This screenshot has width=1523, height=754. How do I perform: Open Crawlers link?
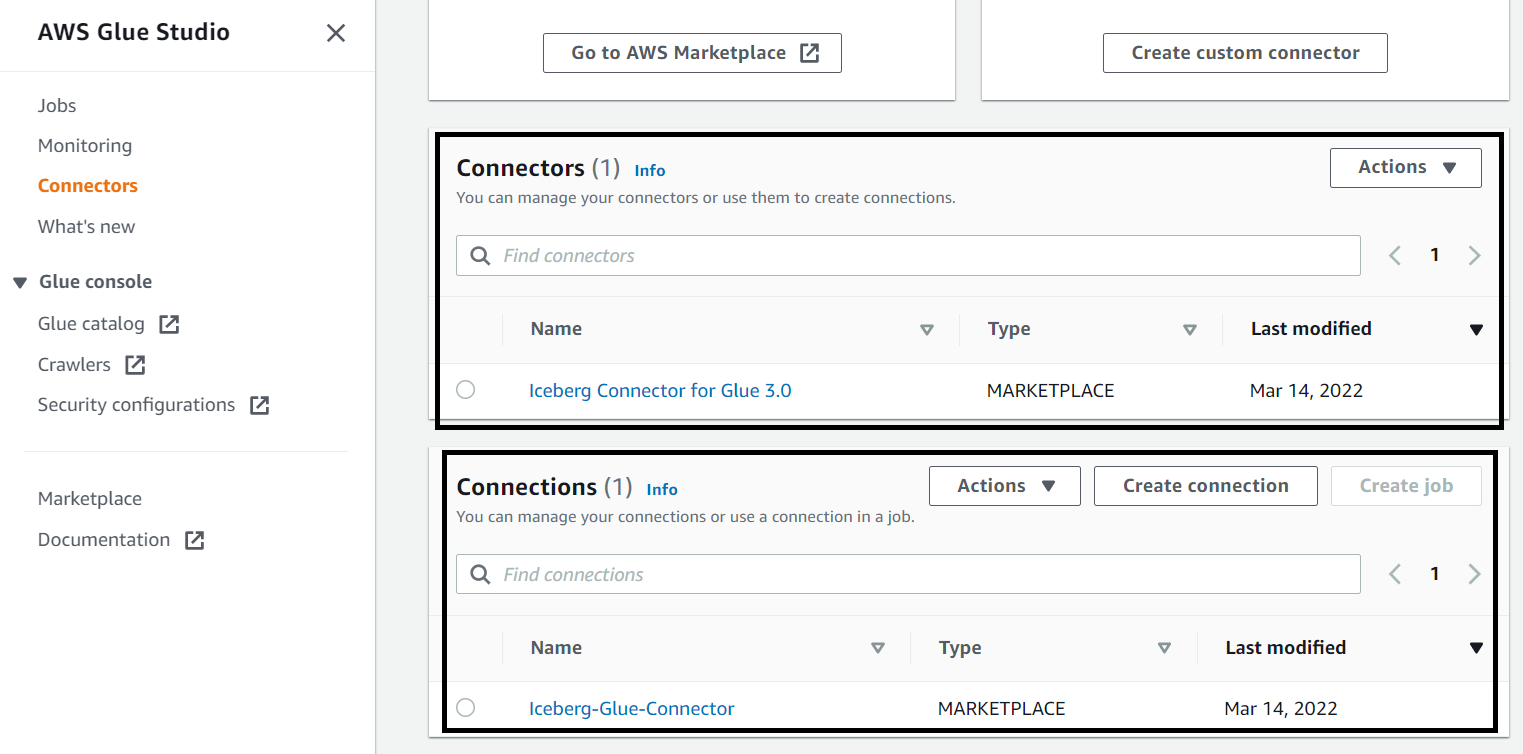[x=74, y=365]
